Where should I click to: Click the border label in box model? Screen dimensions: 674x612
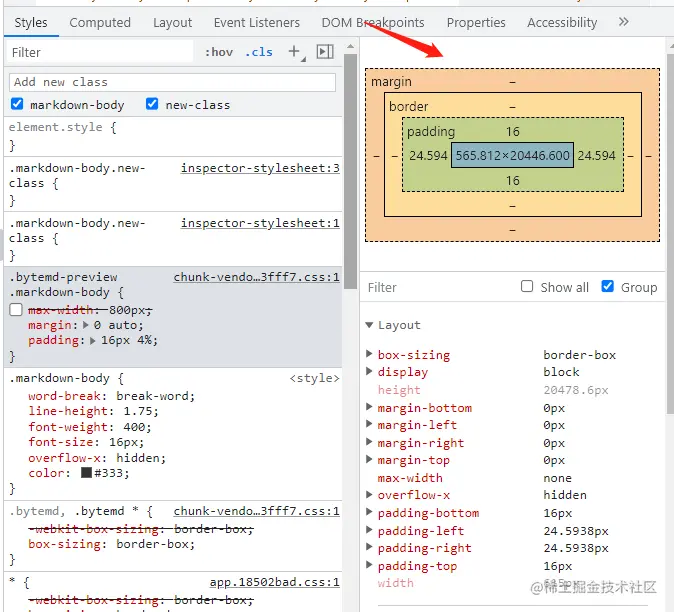click(x=408, y=107)
